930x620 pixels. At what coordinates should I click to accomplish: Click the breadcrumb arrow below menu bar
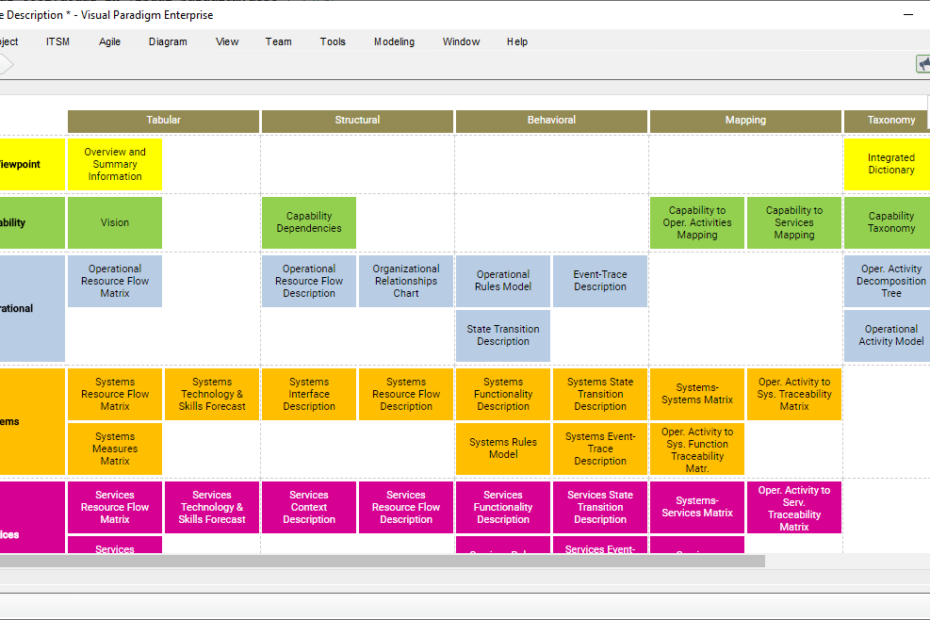[x=6, y=64]
